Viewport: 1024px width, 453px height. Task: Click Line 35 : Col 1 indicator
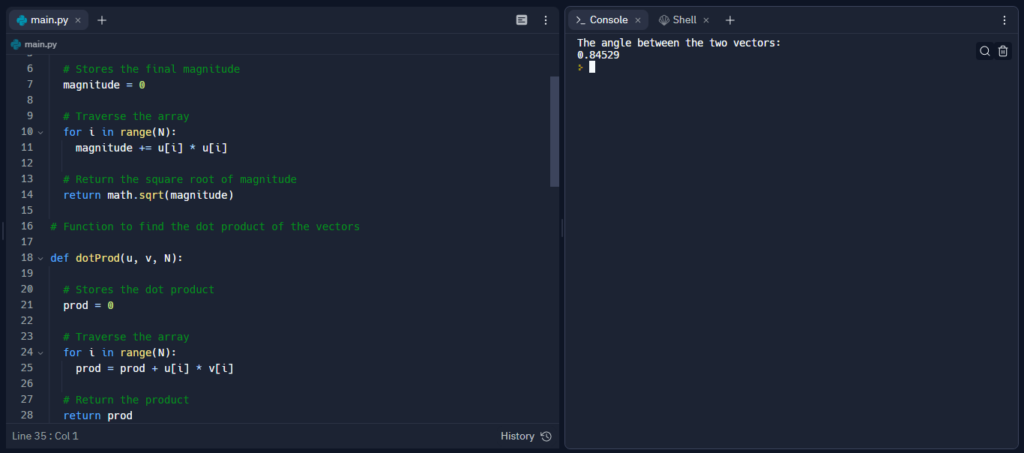click(45, 436)
